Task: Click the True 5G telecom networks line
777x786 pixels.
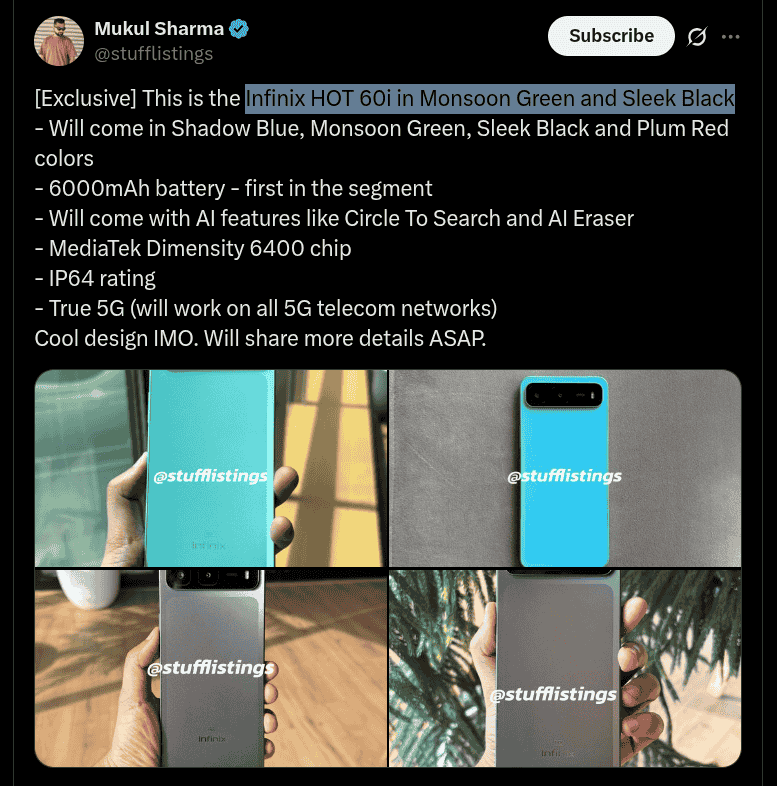Action: tap(266, 309)
